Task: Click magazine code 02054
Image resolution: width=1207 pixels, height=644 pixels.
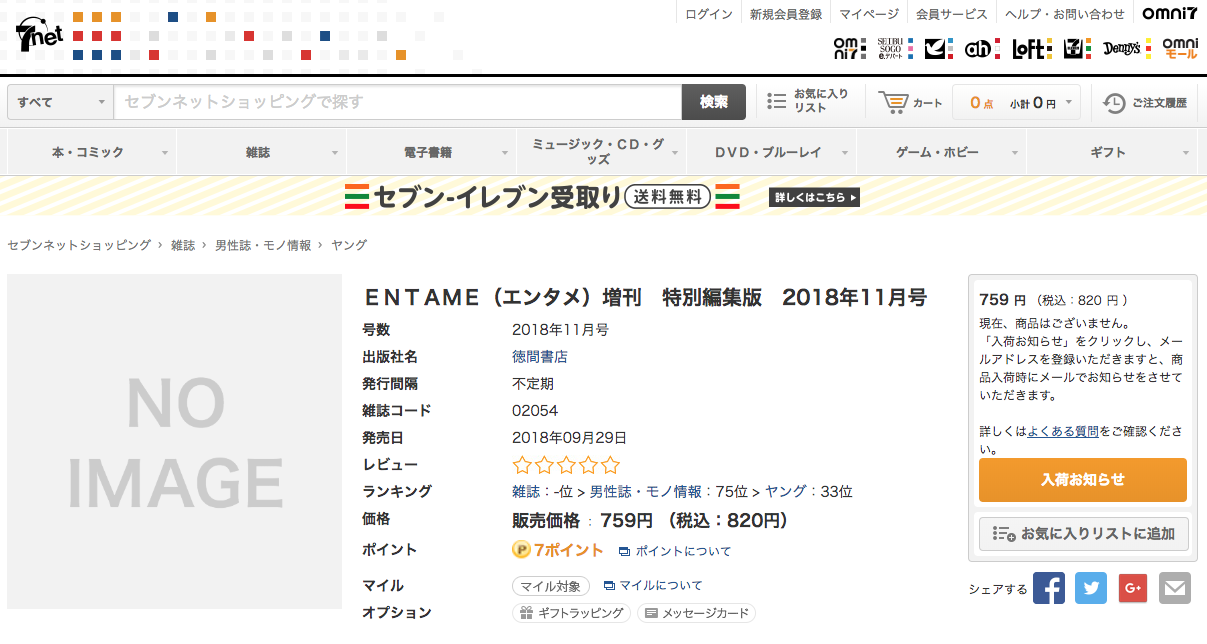Action: (x=535, y=411)
